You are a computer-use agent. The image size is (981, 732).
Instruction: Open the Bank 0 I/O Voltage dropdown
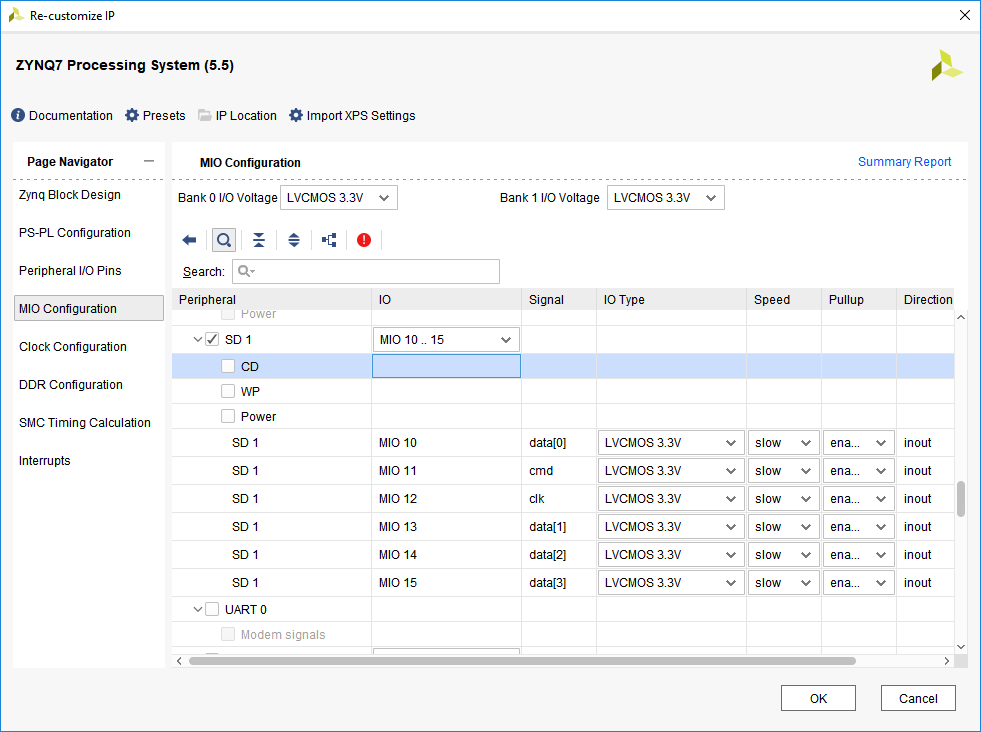pyautogui.click(x=339, y=198)
